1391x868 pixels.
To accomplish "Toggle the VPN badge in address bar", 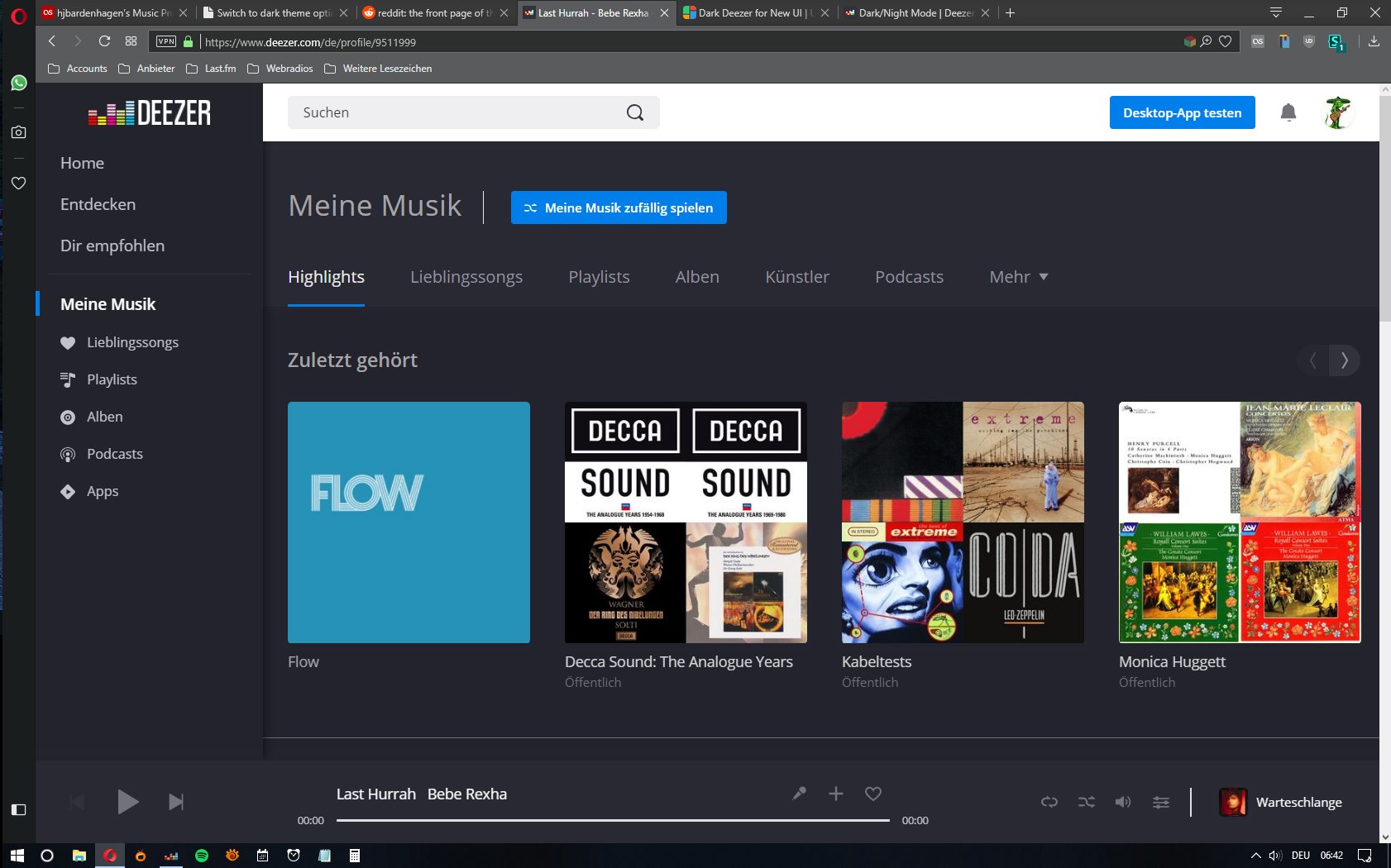I will pyautogui.click(x=166, y=41).
